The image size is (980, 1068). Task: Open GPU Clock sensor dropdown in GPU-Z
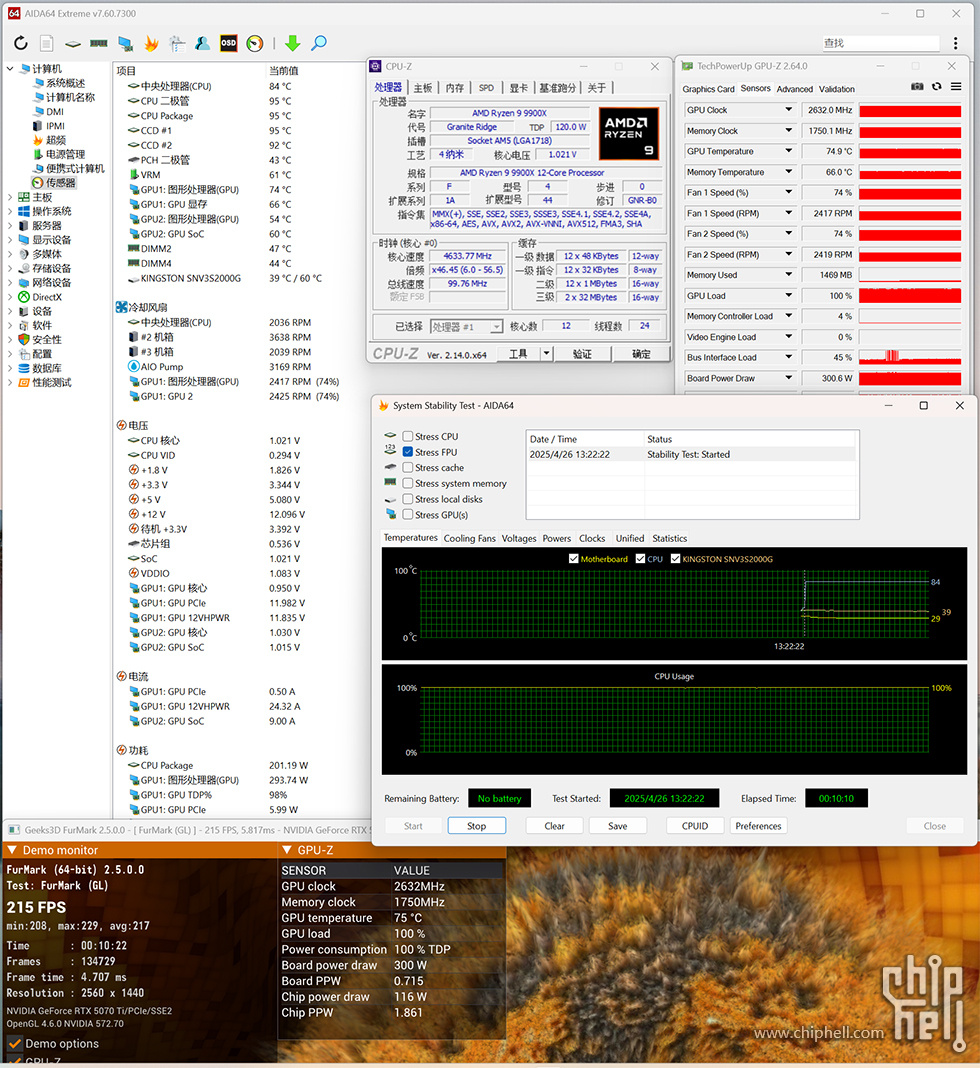[x=789, y=110]
